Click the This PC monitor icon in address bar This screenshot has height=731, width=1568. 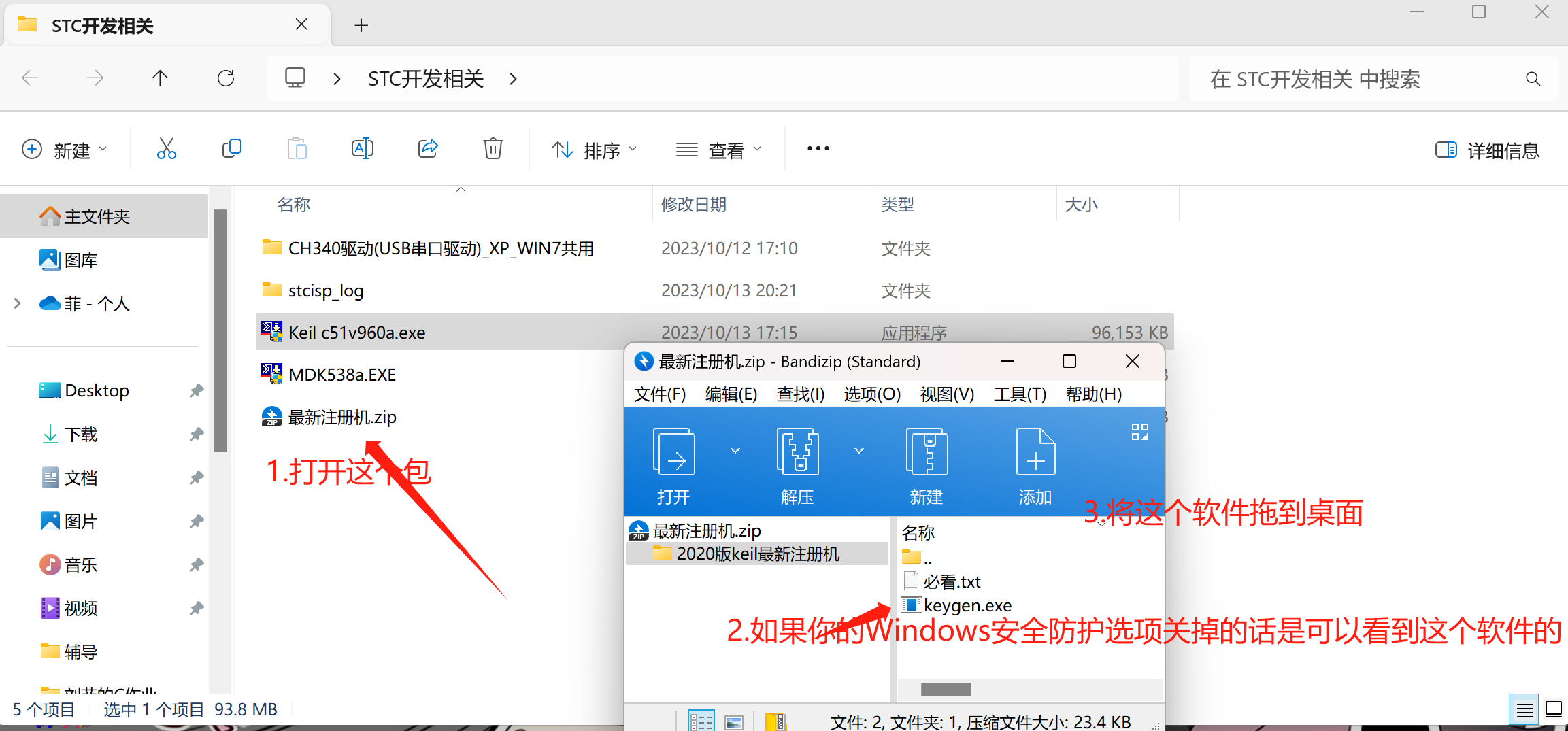[295, 78]
